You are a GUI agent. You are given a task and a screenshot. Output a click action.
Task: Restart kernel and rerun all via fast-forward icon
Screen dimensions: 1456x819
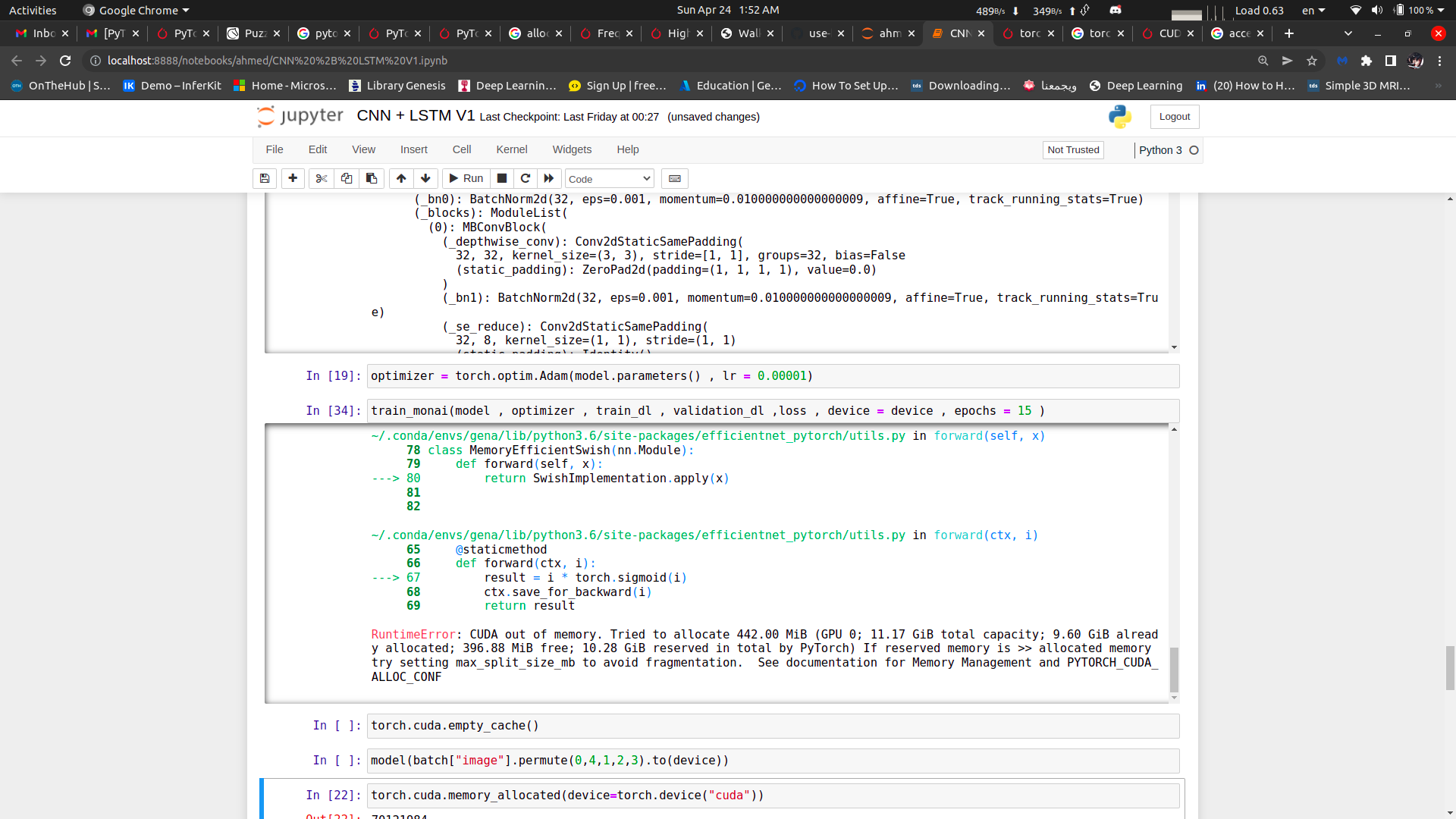click(549, 179)
